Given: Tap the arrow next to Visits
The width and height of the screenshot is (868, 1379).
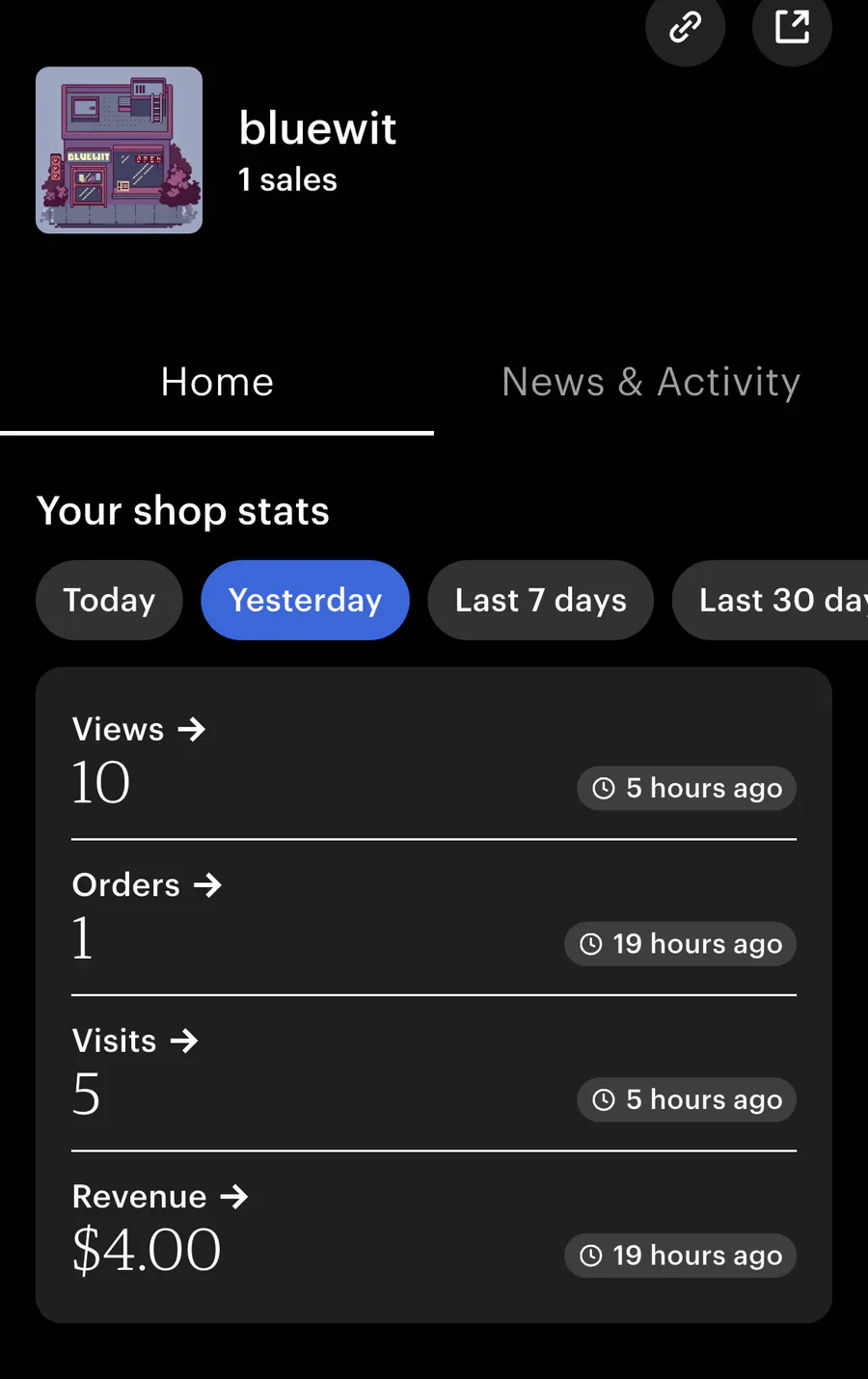Looking at the screenshot, I should point(184,1041).
